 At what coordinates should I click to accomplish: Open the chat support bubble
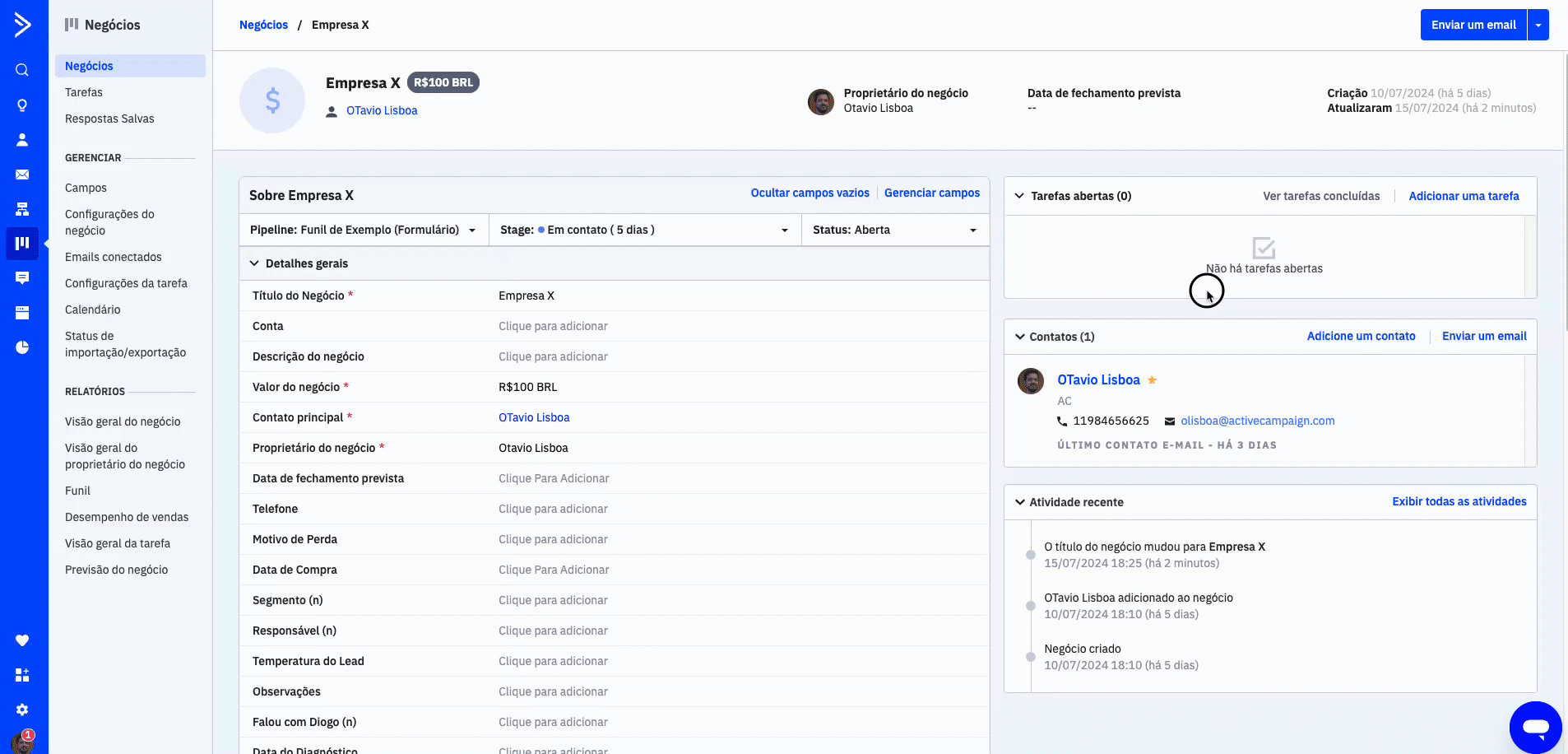1535,728
